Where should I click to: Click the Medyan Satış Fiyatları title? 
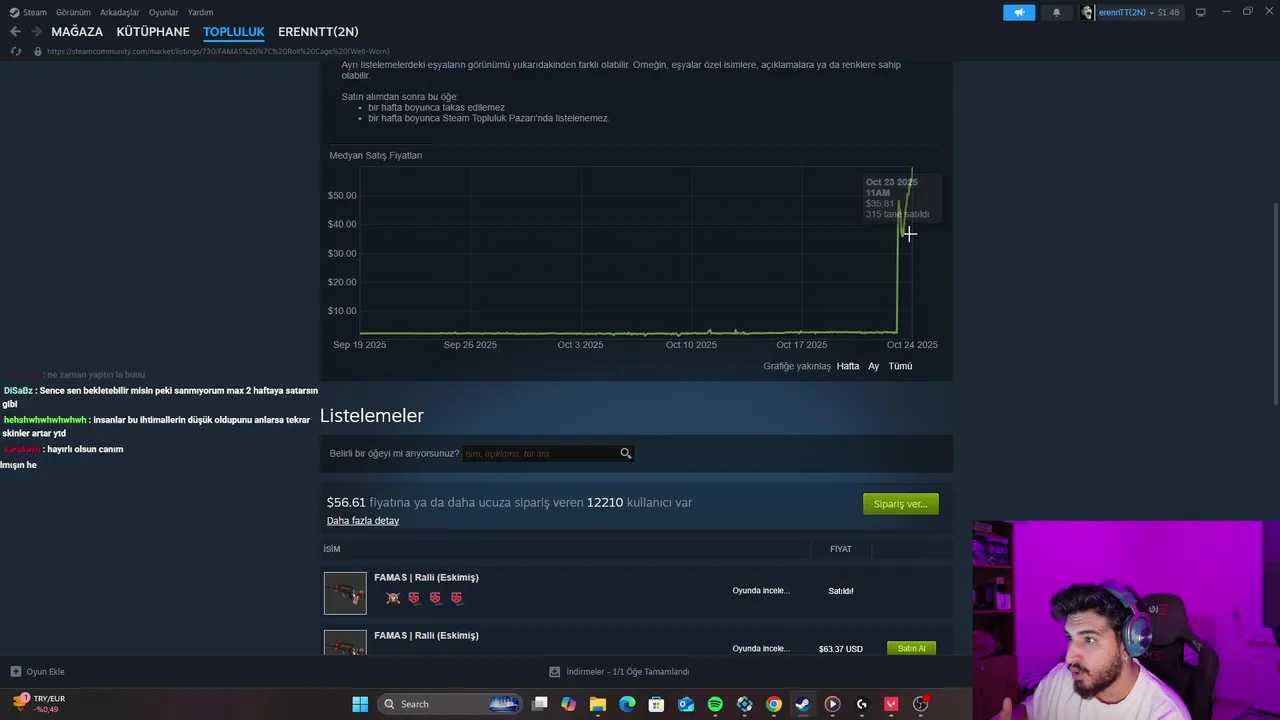(x=376, y=155)
